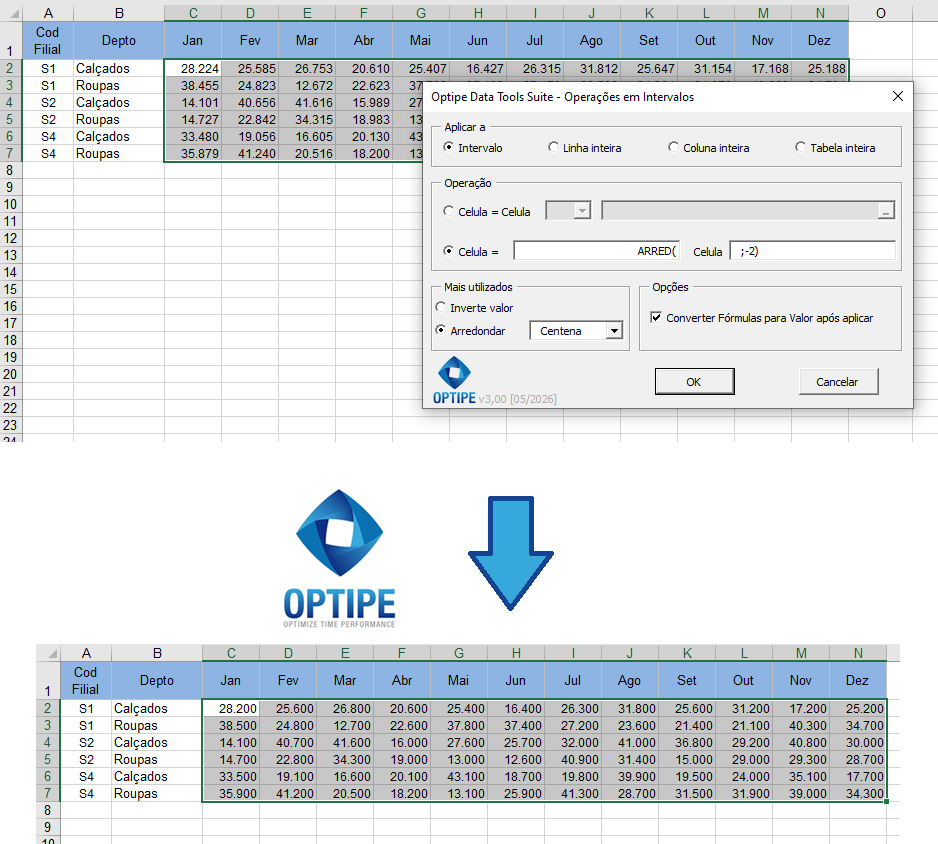The width and height of the screenshot is (938, 844).
Task: Click the Depto header cell in the top sheet
Action: 119,40
